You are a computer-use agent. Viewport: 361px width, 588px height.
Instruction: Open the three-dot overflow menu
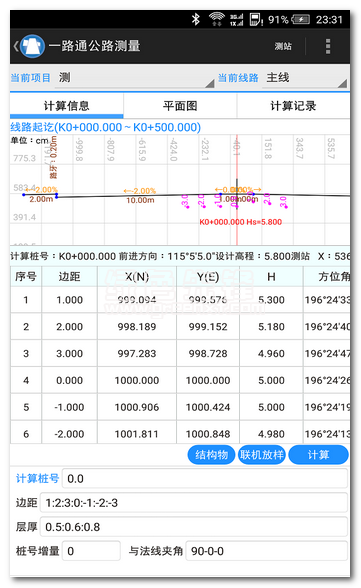pos(328,46)
